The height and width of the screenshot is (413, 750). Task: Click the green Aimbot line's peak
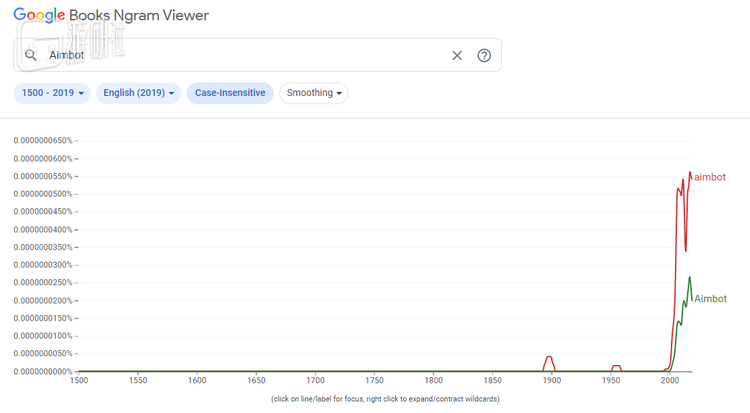point(690,278)
